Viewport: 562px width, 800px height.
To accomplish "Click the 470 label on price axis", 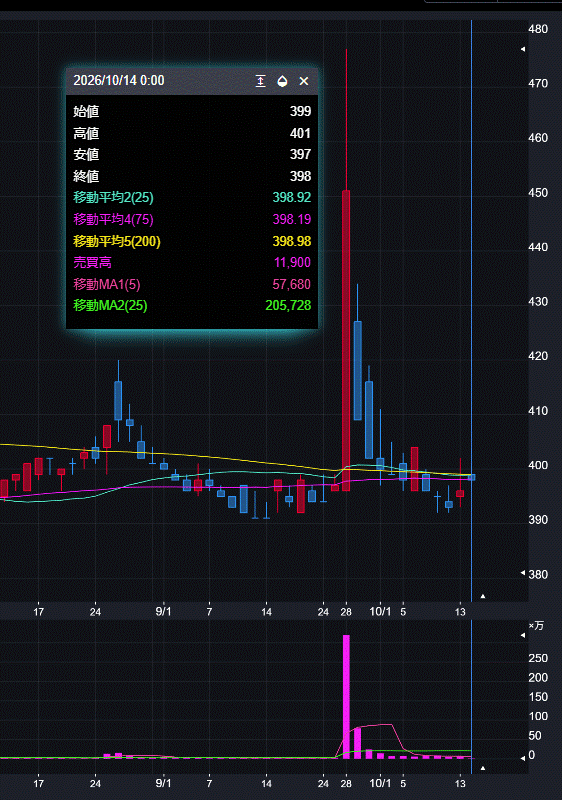I will coord(538,83).
